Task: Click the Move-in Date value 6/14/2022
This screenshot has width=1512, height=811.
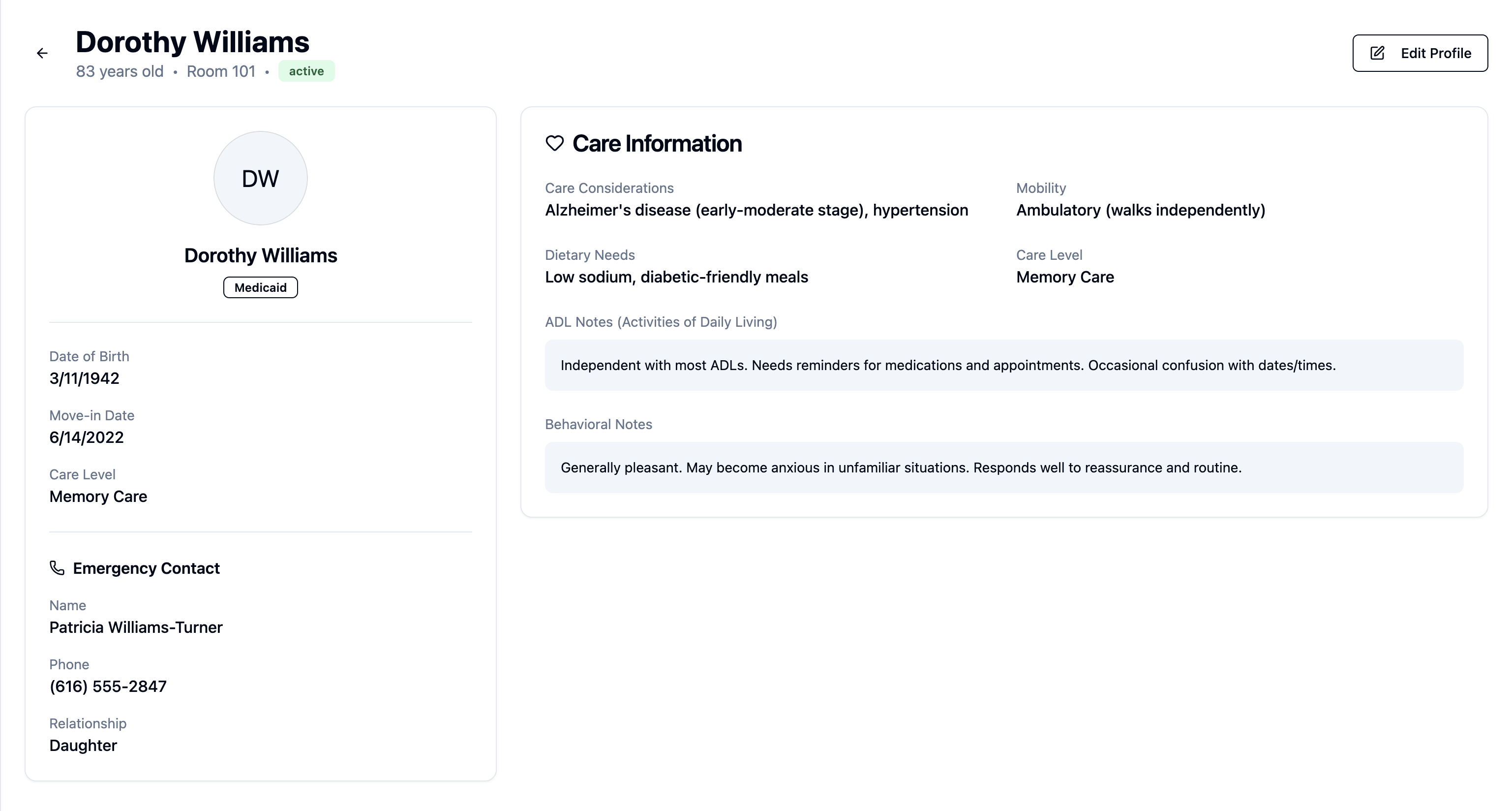Action: (86, 437)
